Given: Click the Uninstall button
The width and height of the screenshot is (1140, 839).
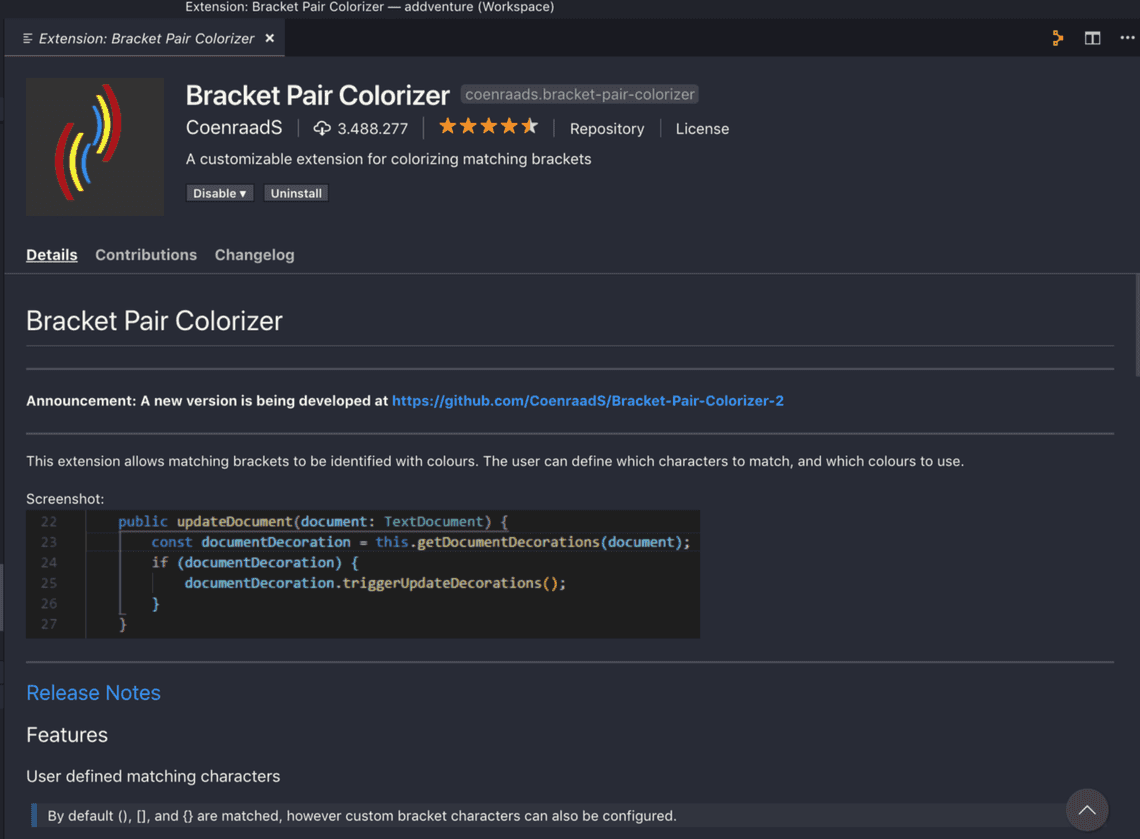Looking at the screenshot, I should [x=296, y=193].
